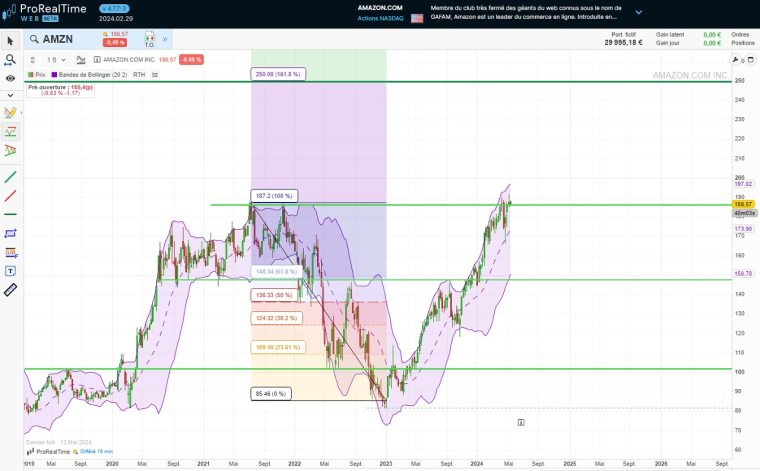This screenshot has width=760, height=471.
Task: Choose the text annotation tool
Action: [10, 271]
